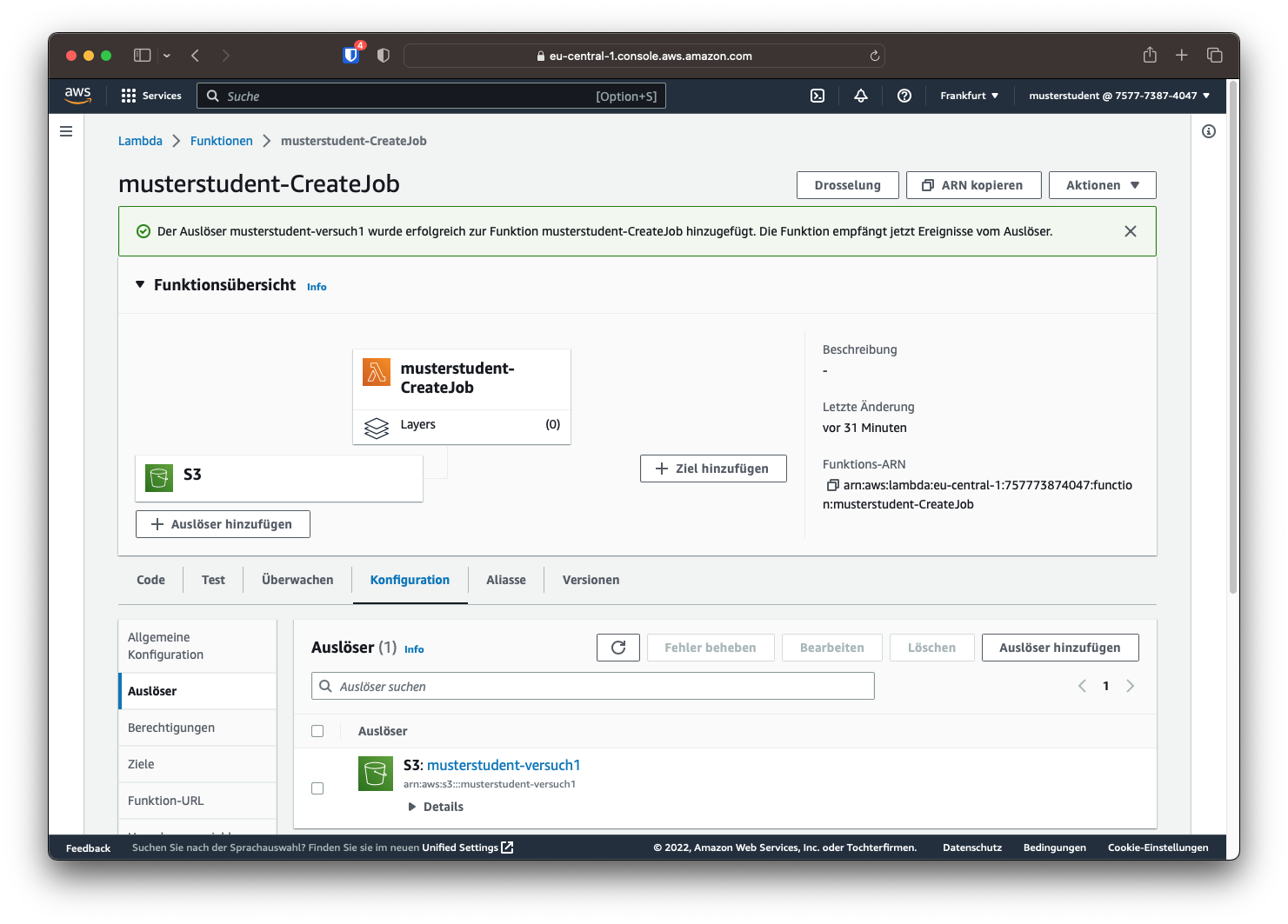
Task: Click the Lambda function icon in the overview
Action: tap(377, 372)
